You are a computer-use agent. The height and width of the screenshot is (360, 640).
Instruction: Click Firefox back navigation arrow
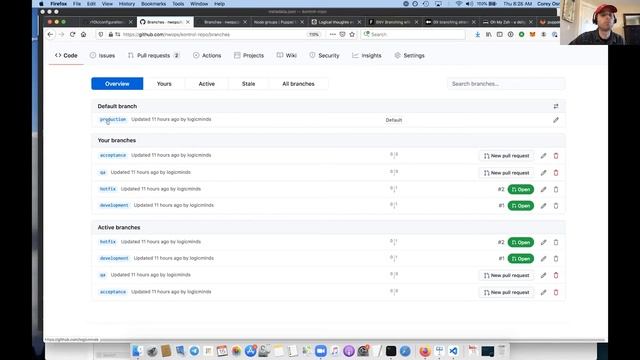coord(50,35)
